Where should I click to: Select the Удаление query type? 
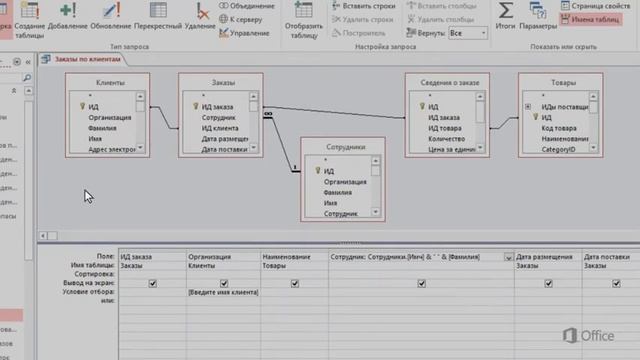pyautogui.click(x=200, y=16)
